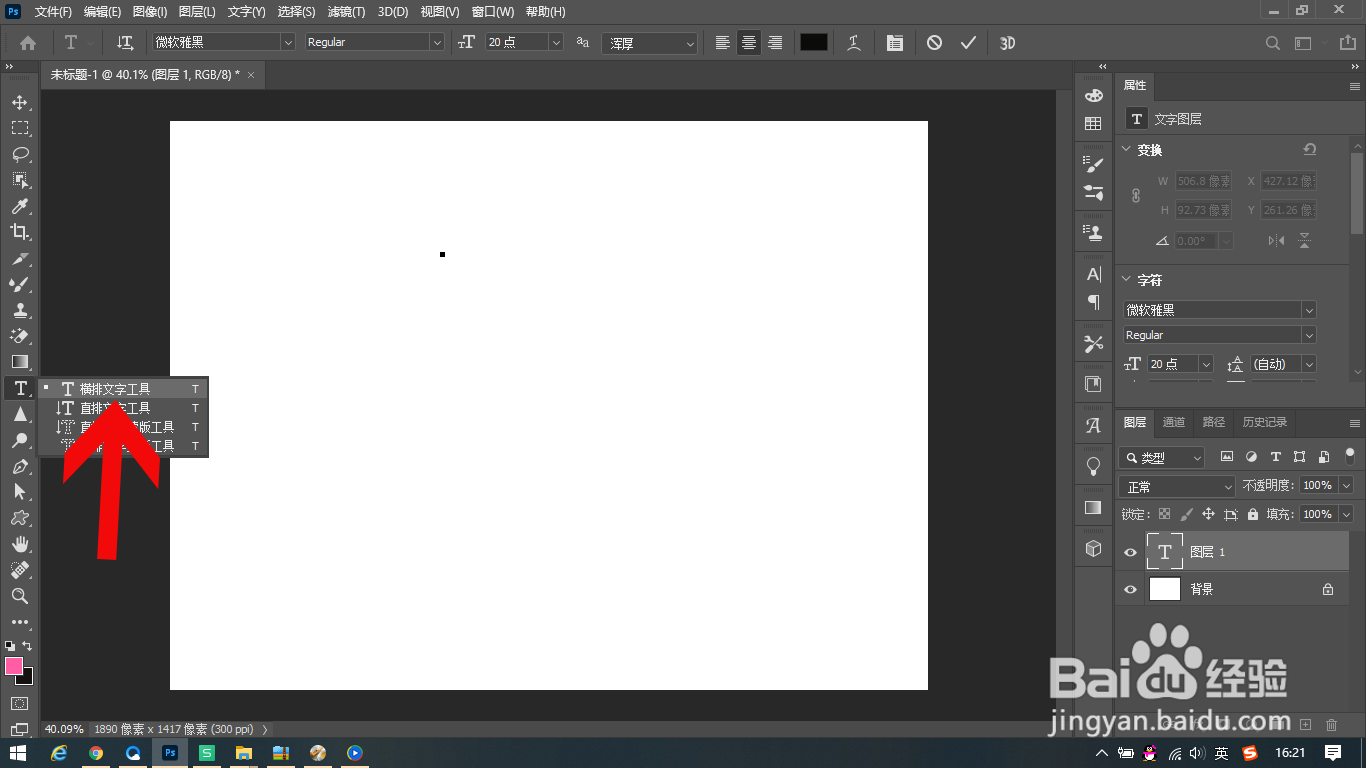Choose 横排文字工具 from the flyout
Image resolution: width=1366 pixels, height=768 pixels.
pyautogui.click(x=123, y=388)
